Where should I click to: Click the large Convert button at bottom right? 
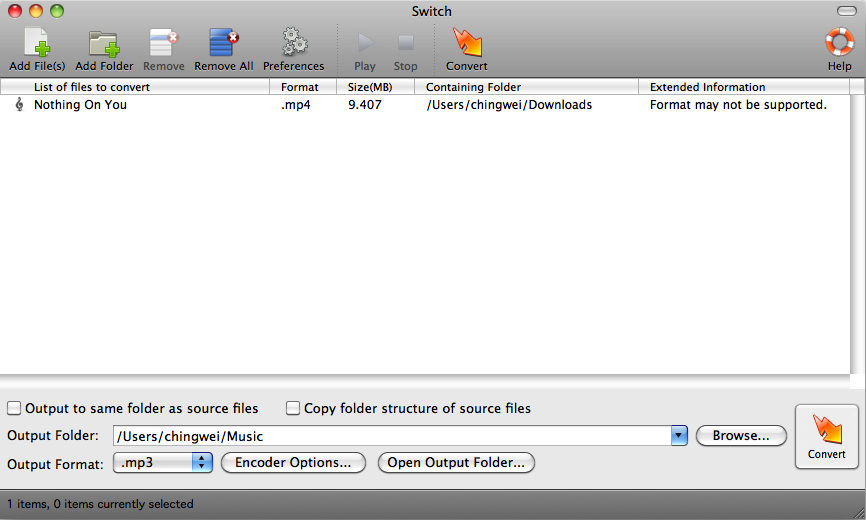827,437
